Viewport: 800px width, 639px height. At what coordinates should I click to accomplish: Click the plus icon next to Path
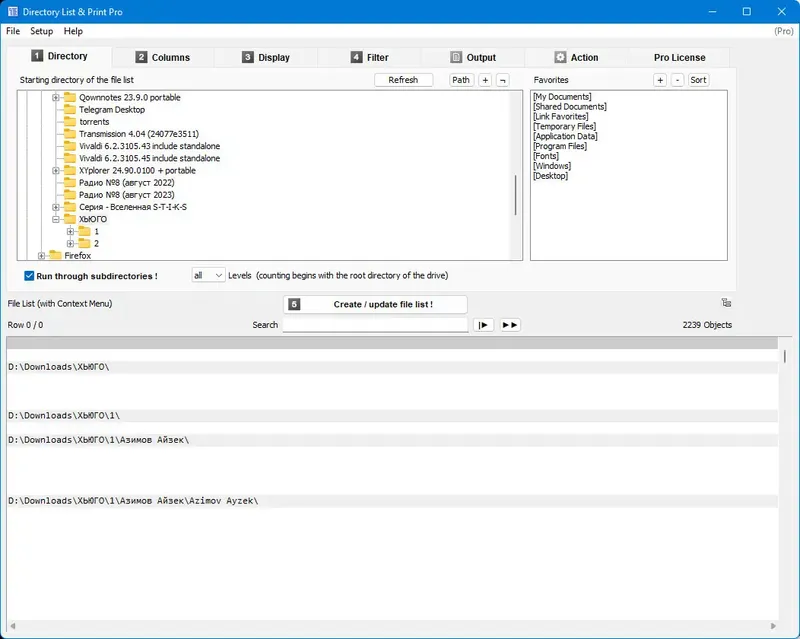pyautogui.click(x=485, y=79)
